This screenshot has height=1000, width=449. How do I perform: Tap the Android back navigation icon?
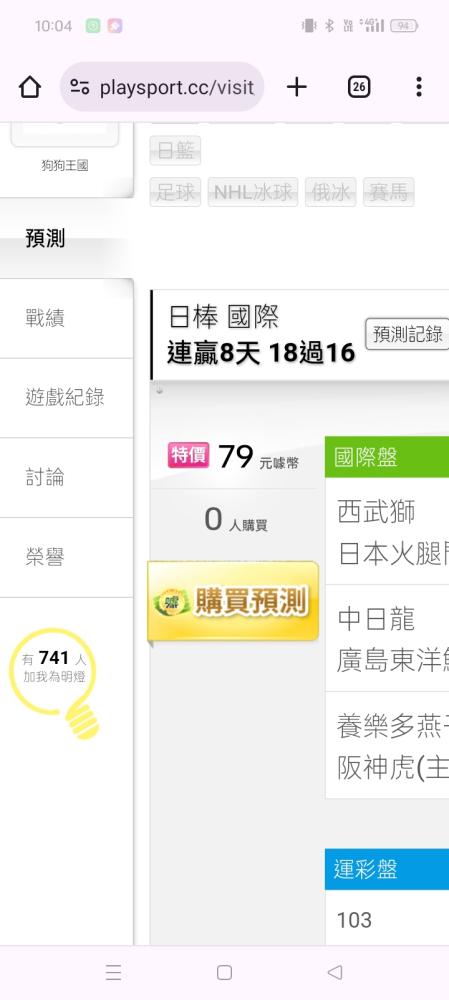coord(335,972)
